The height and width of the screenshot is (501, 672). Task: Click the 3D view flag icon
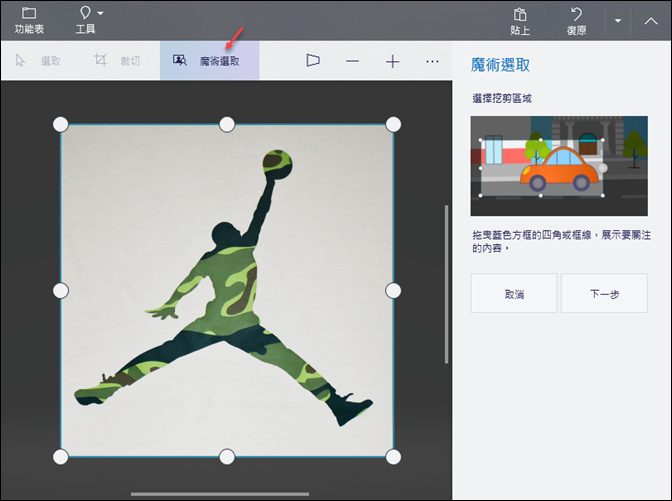[313, 60]
